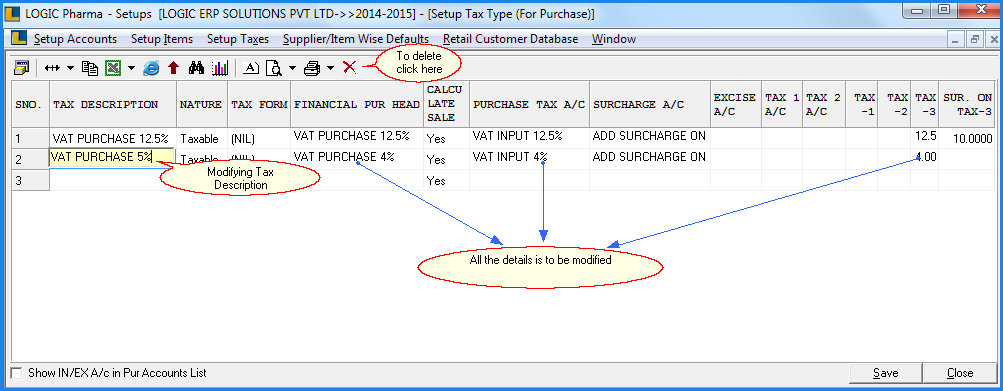Click the NATURE column header

point(202,104)
